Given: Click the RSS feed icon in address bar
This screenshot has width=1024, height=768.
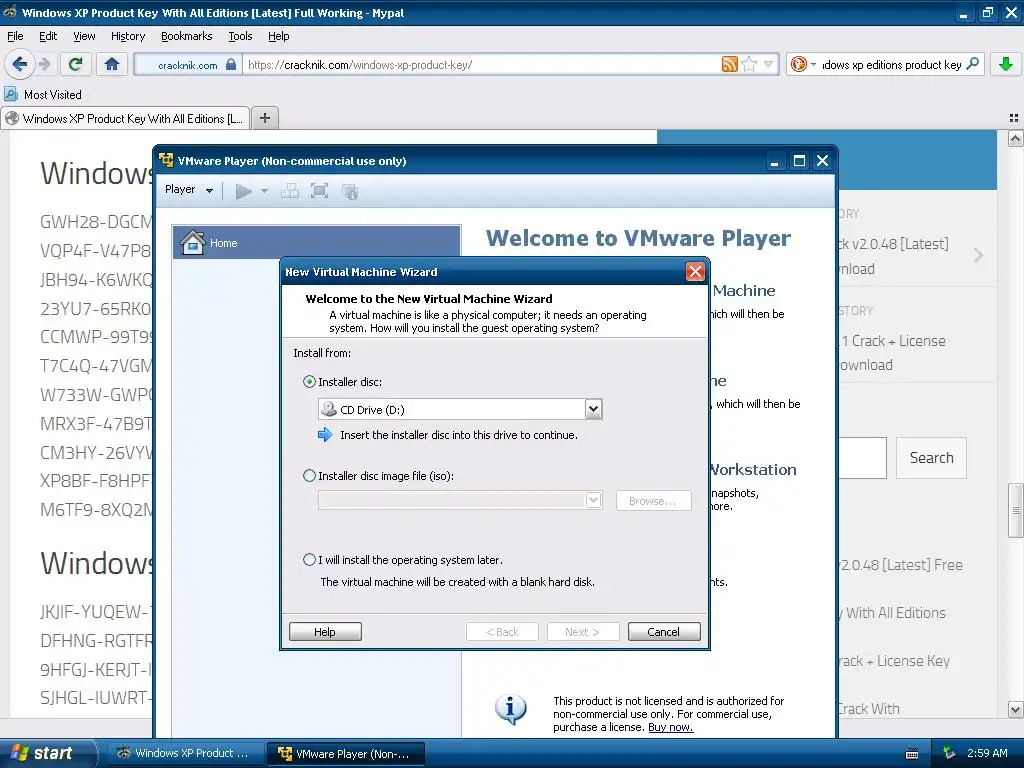Looking at the screenshot, I should pos(729,64).
